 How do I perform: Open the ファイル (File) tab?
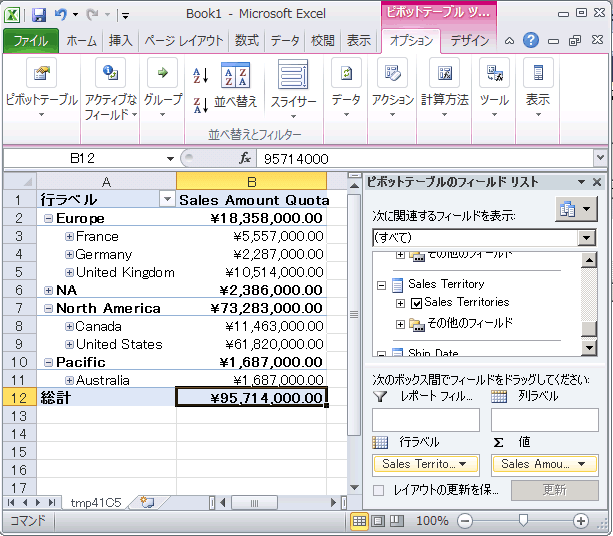coord(31,41)
